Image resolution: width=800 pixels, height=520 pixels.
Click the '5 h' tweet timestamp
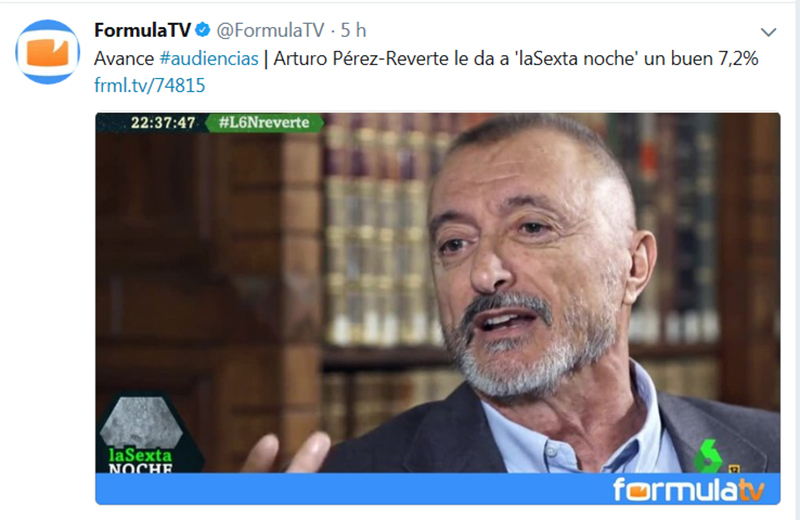[354, 31]
